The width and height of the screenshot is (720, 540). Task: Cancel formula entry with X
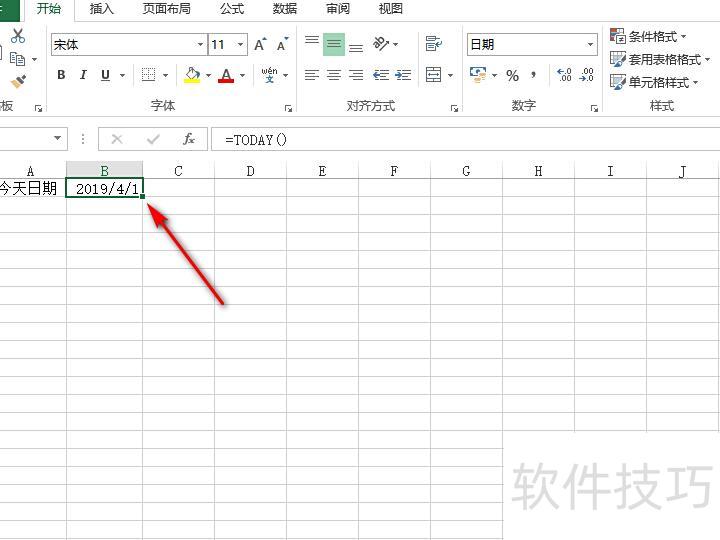click(x=117, y=139)
